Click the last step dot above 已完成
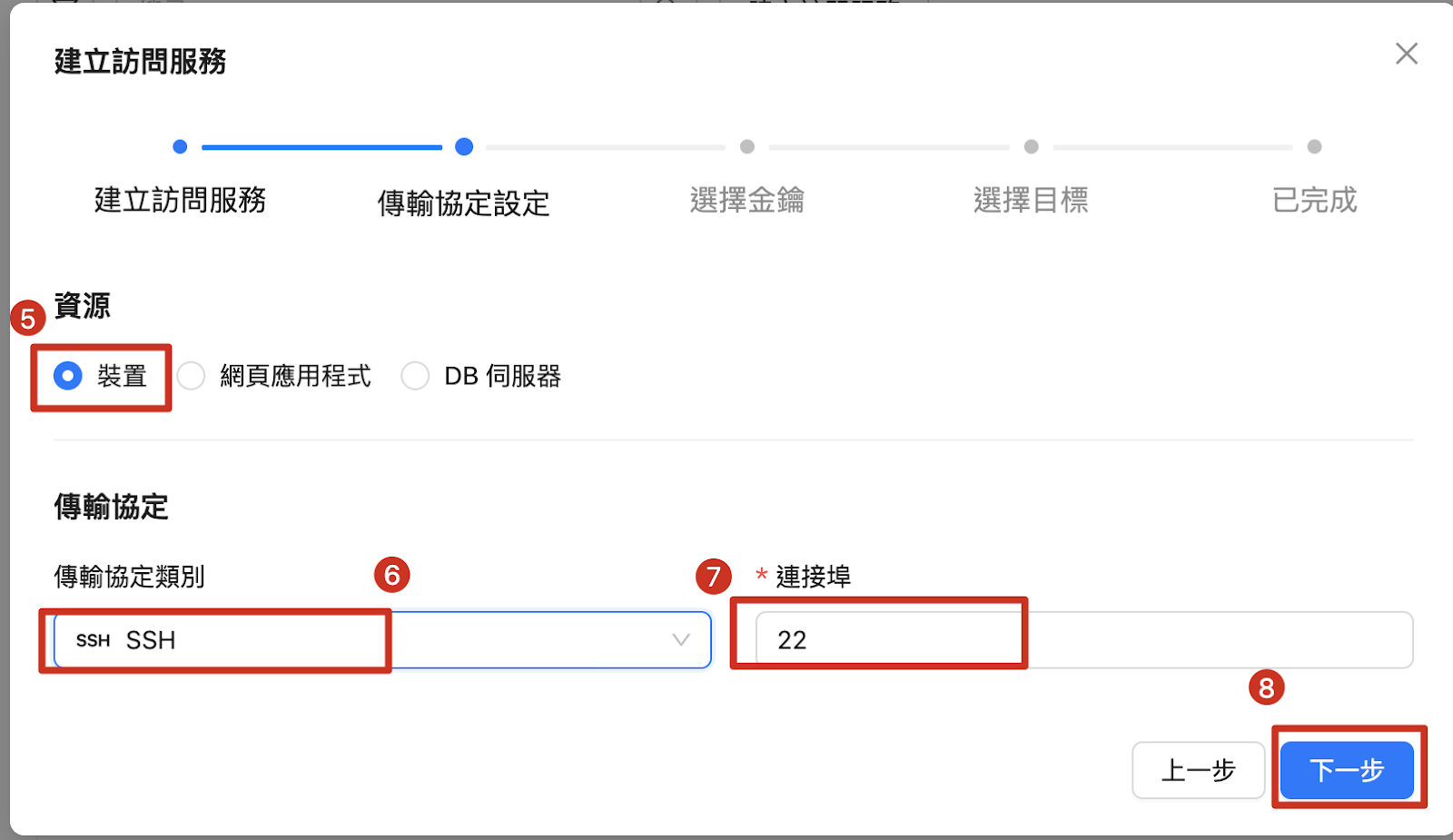This screenshot has height=840, width=1453. coord(1314,146)
